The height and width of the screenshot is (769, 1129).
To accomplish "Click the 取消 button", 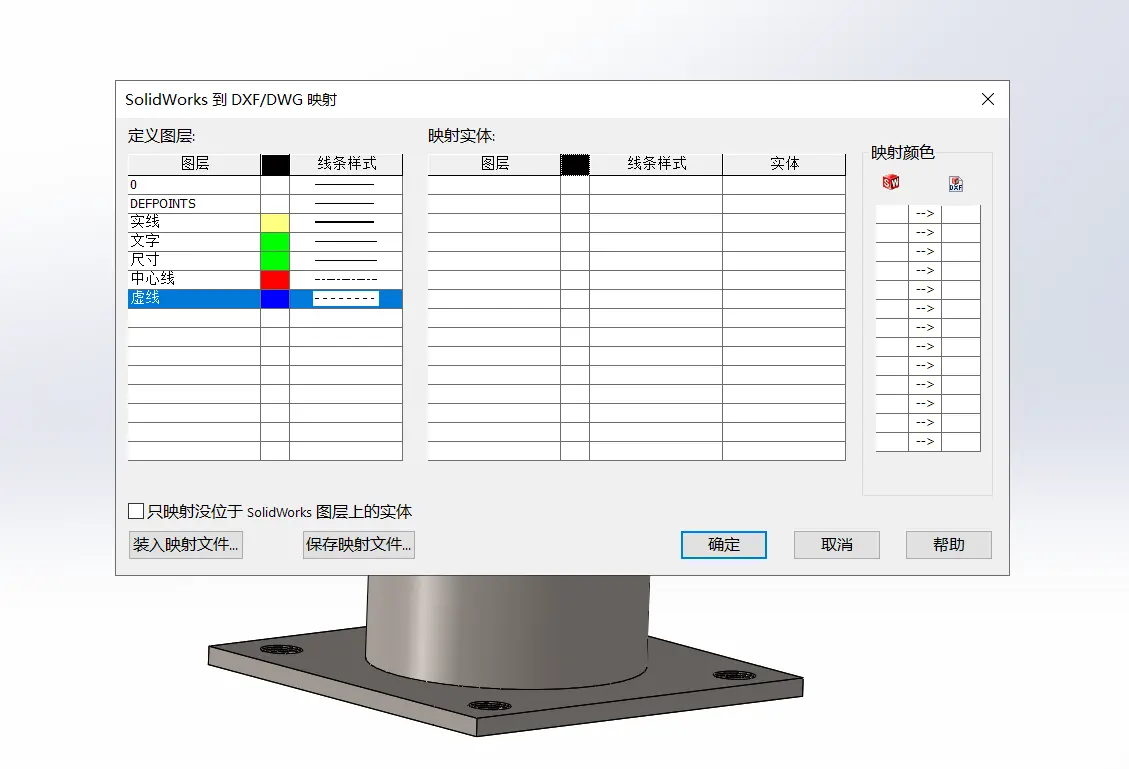I will [837, 544].
